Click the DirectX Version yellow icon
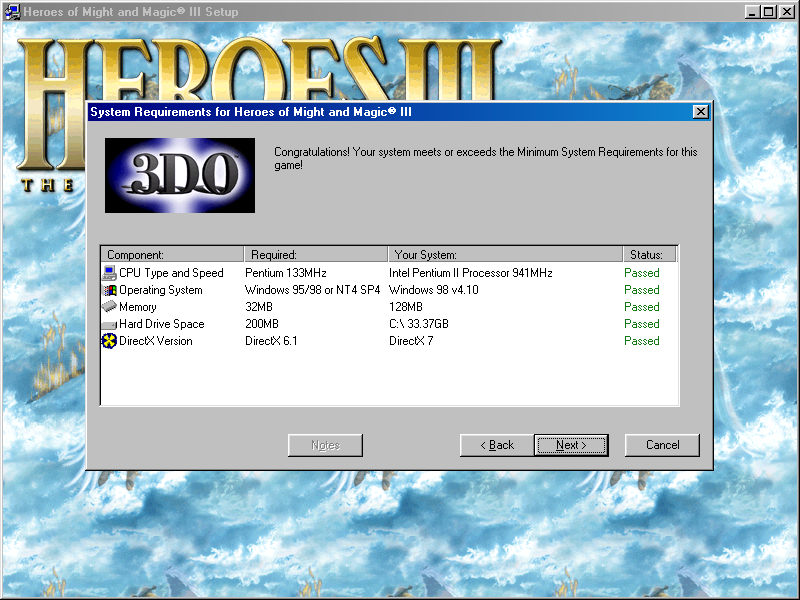 (109, 341)
